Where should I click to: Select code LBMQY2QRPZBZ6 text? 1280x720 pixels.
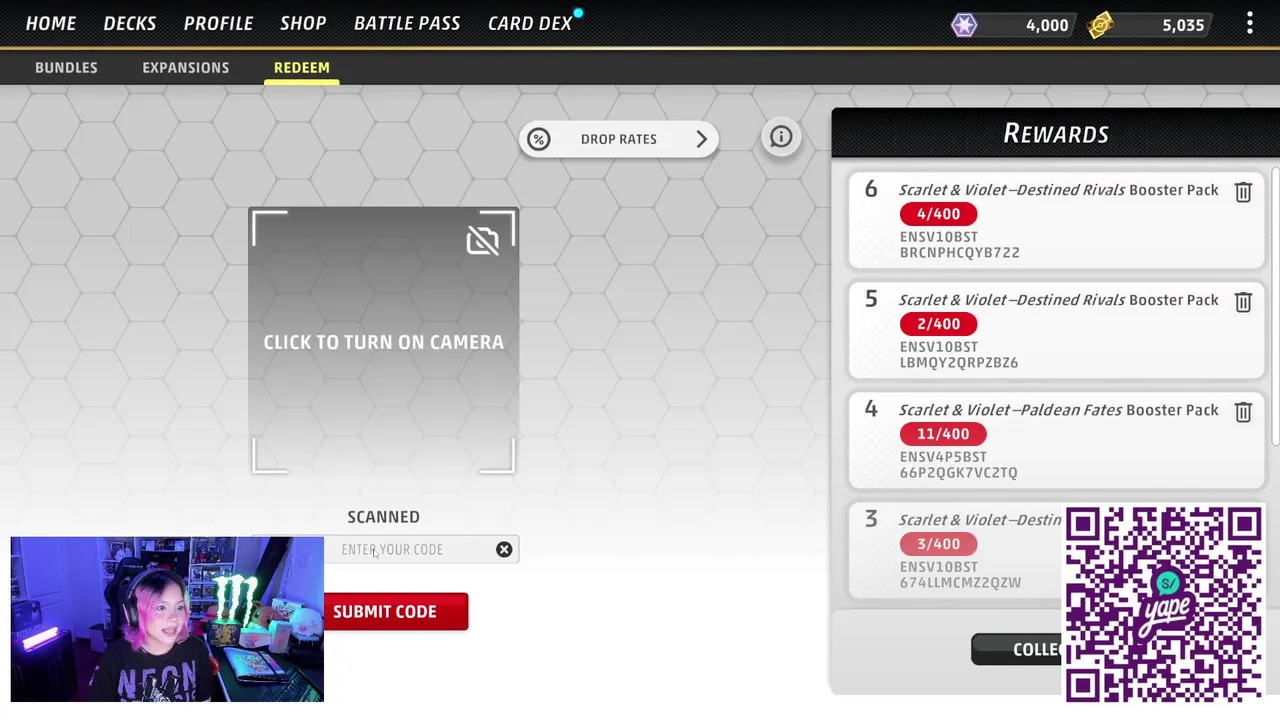959,363
